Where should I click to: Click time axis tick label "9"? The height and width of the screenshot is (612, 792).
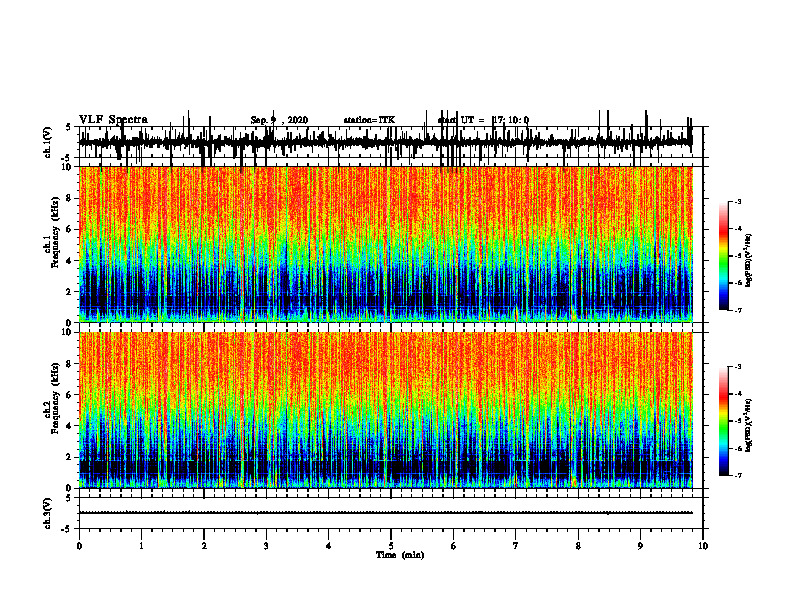[x=640, y=546]
